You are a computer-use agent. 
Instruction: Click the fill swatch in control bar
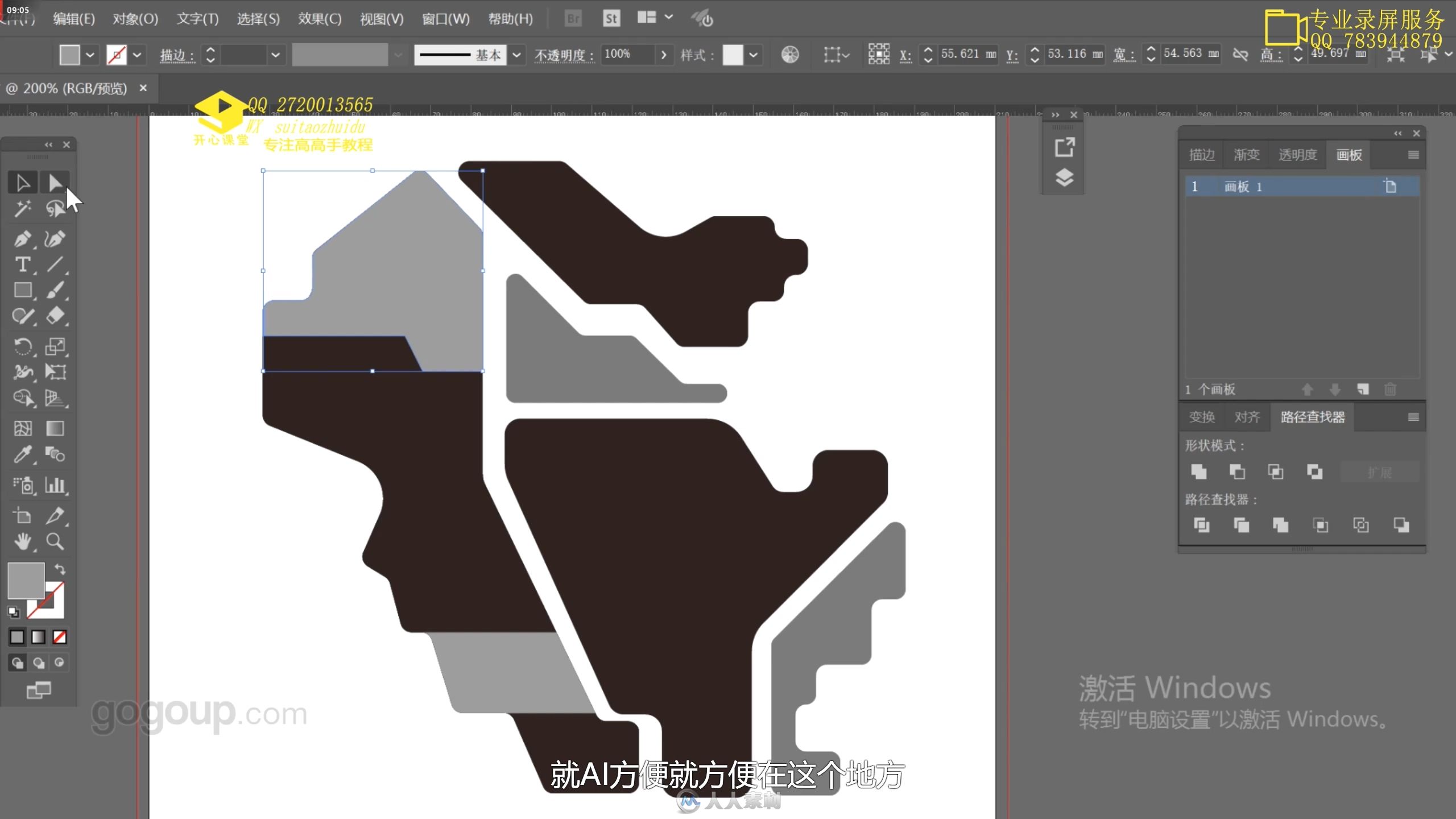tap(69, 55)
